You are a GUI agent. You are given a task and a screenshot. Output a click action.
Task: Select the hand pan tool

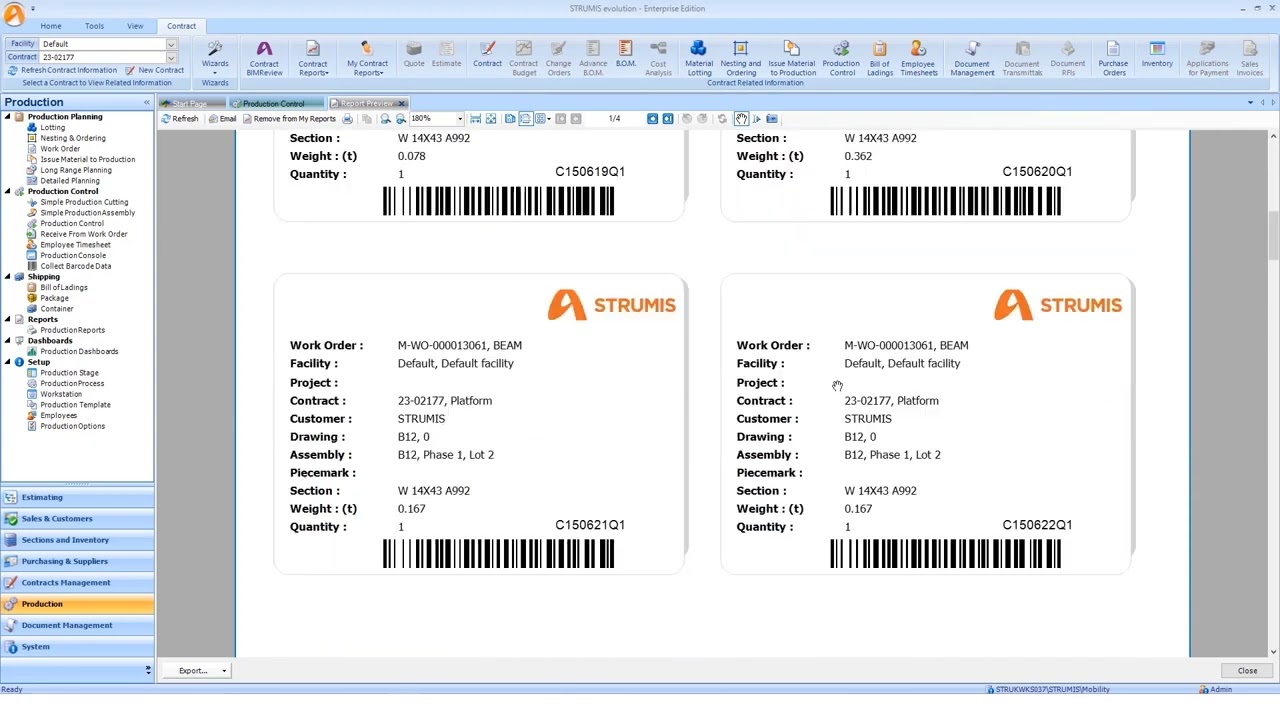tap(741, 119)
